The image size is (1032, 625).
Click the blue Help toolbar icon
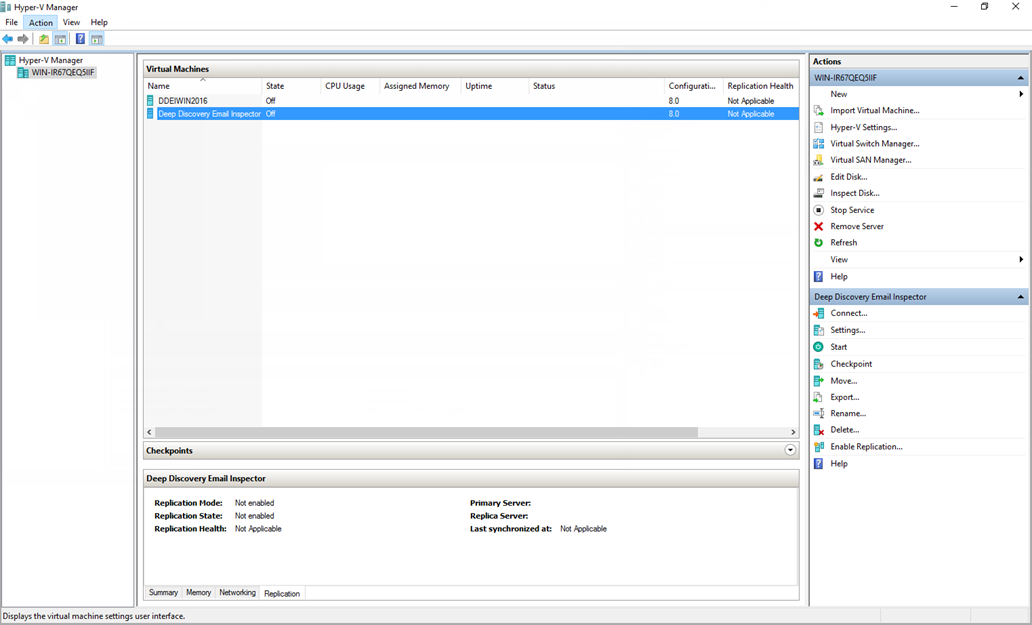[x=80, y=39]
